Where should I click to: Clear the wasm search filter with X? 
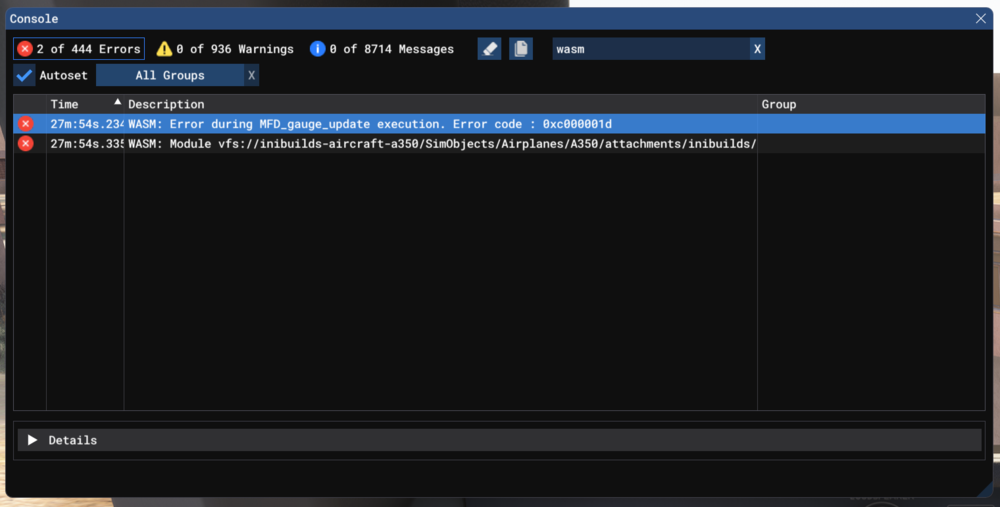pos(757,49)
